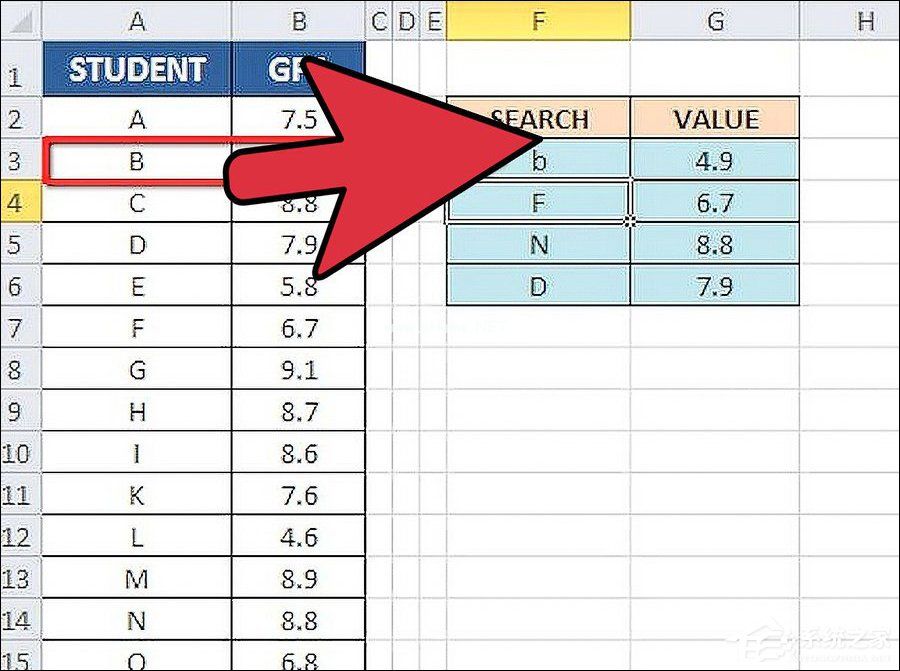
Task: Click cell B13 showing 8.9
Action: click(299, 578)
